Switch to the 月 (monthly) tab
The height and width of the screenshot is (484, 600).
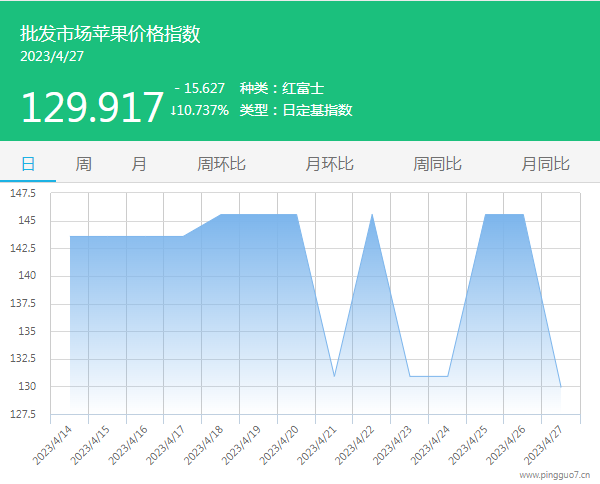(139, 164)
